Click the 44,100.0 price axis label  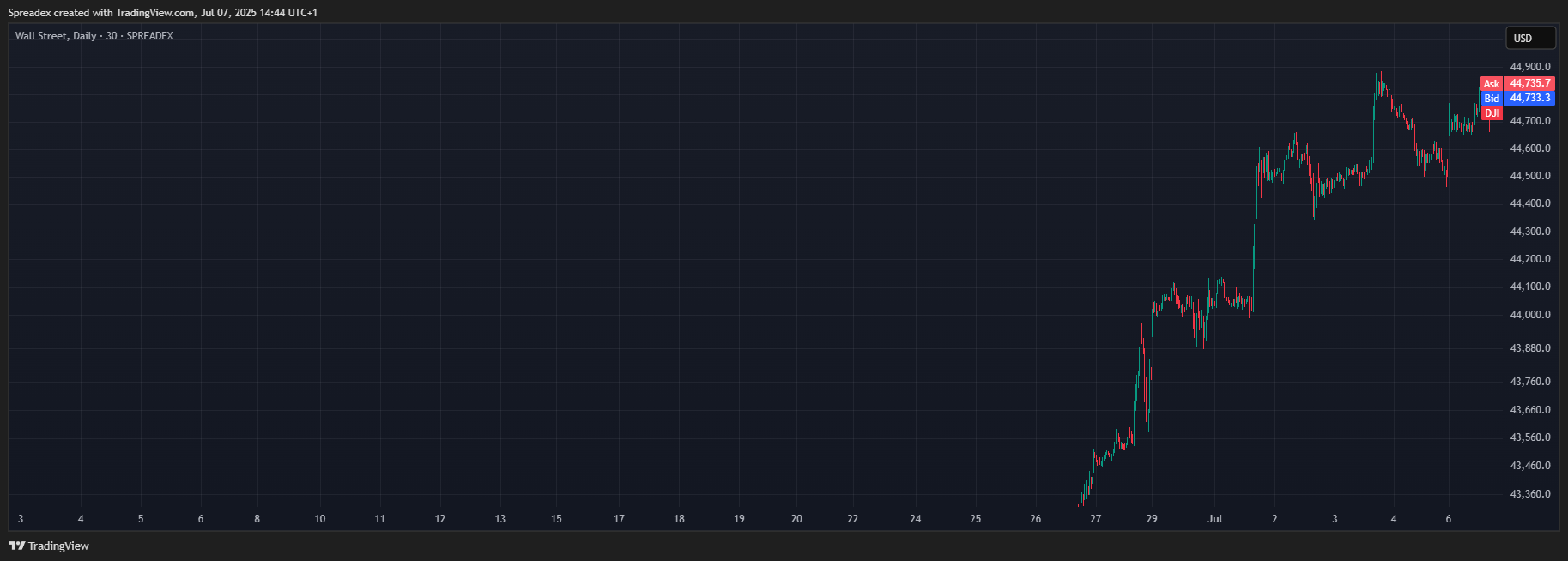(x=1530, y=287)
